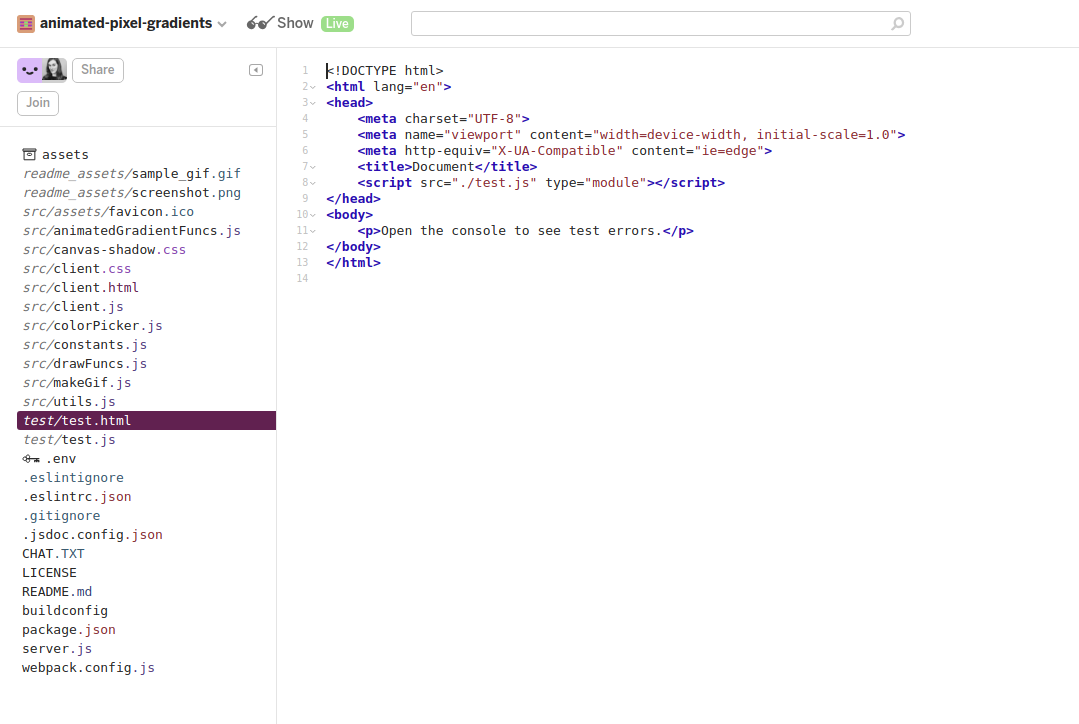
Task: Focus the top search input field
Action: (661, 23)
